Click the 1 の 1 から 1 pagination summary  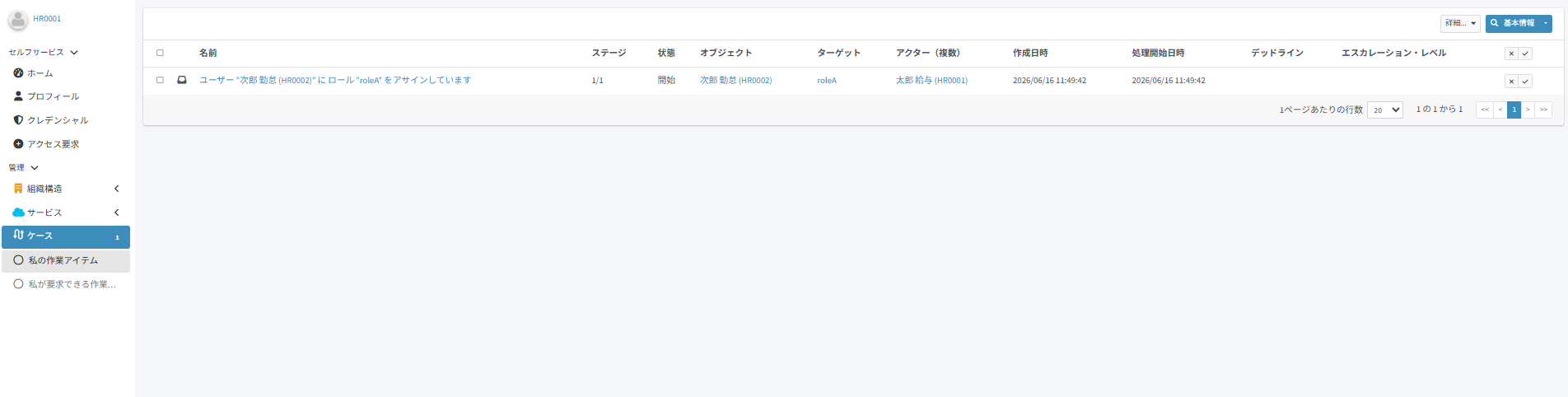(1440, 110)
